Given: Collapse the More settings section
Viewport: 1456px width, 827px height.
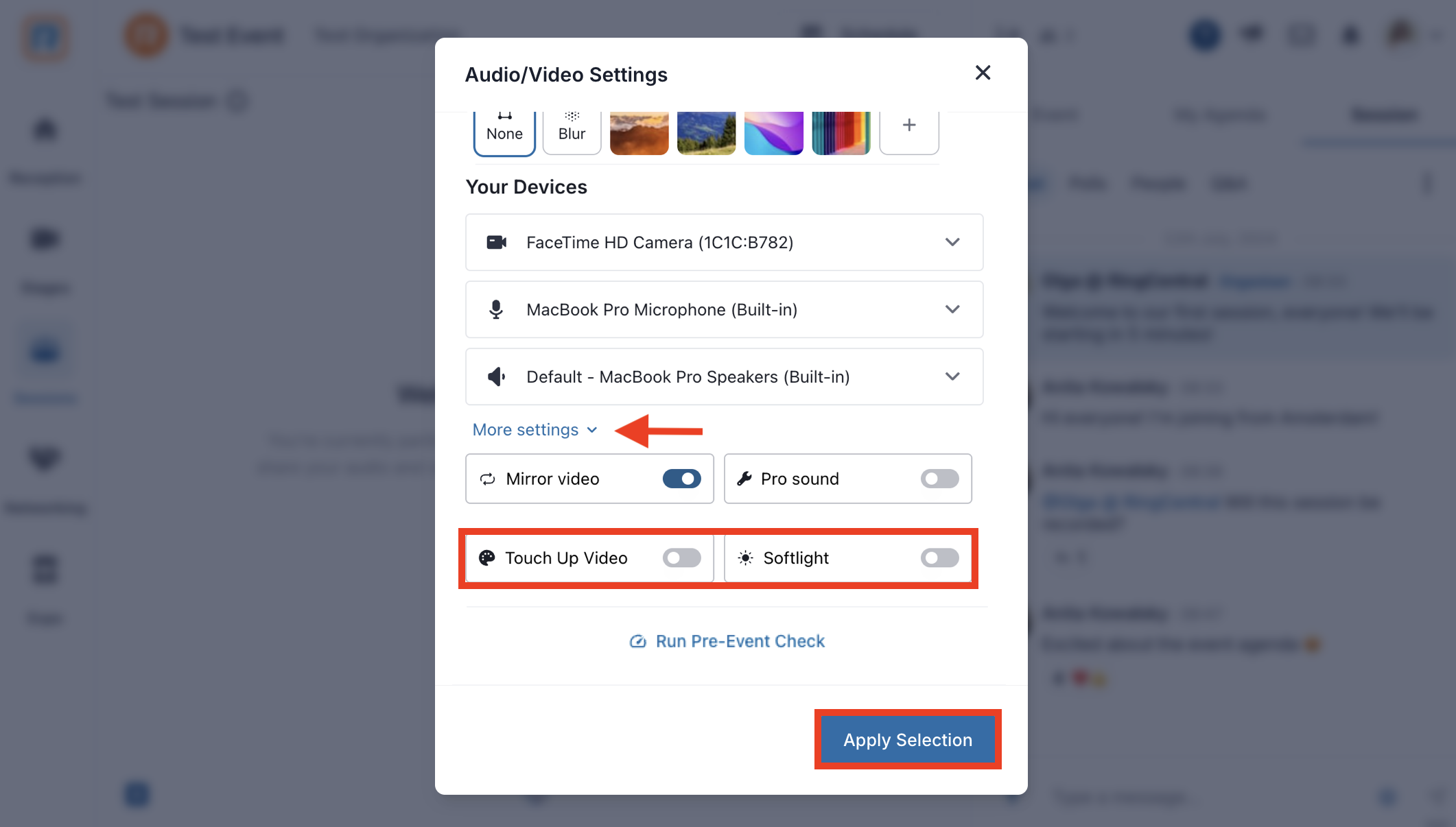Looking at the screenshot, I should pos(535,430).
